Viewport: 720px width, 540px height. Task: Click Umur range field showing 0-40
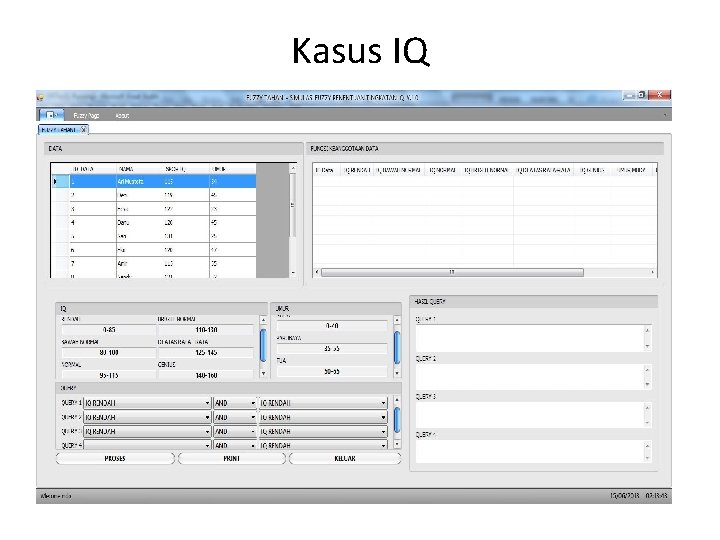[x=332, y=326]
